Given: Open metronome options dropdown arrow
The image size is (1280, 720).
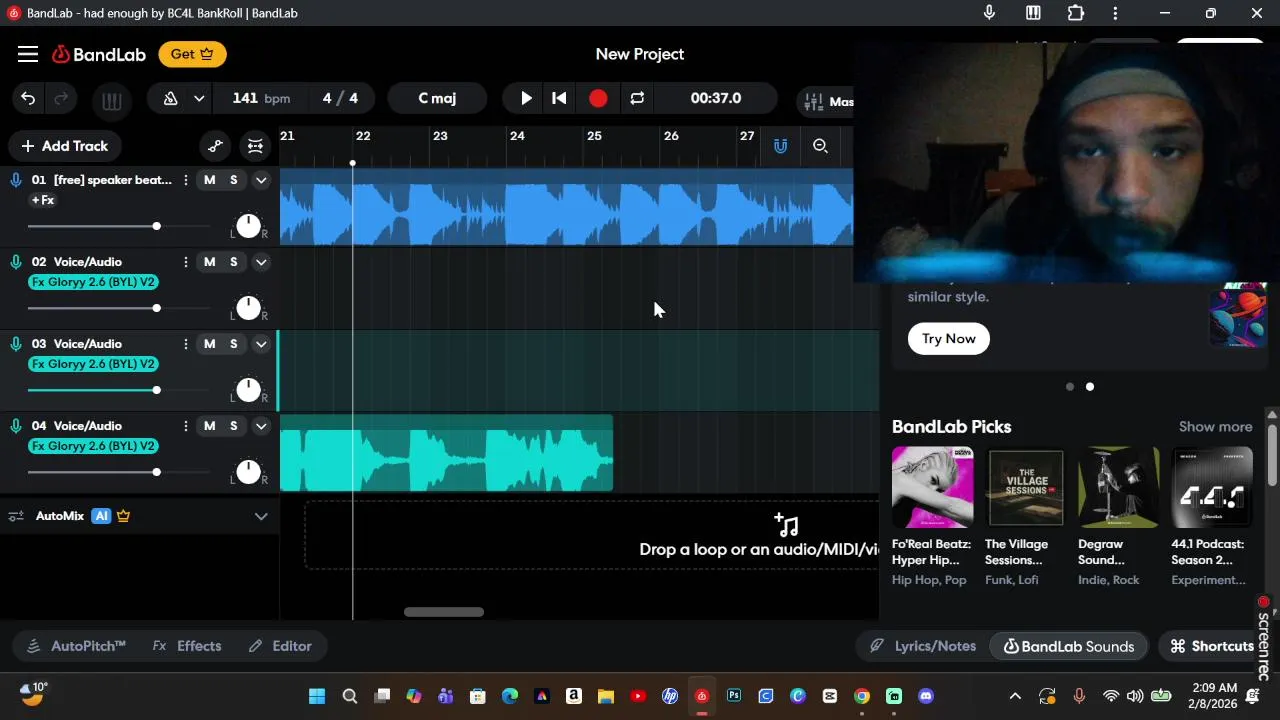Looking at the screenshot, I should point(199,98).
